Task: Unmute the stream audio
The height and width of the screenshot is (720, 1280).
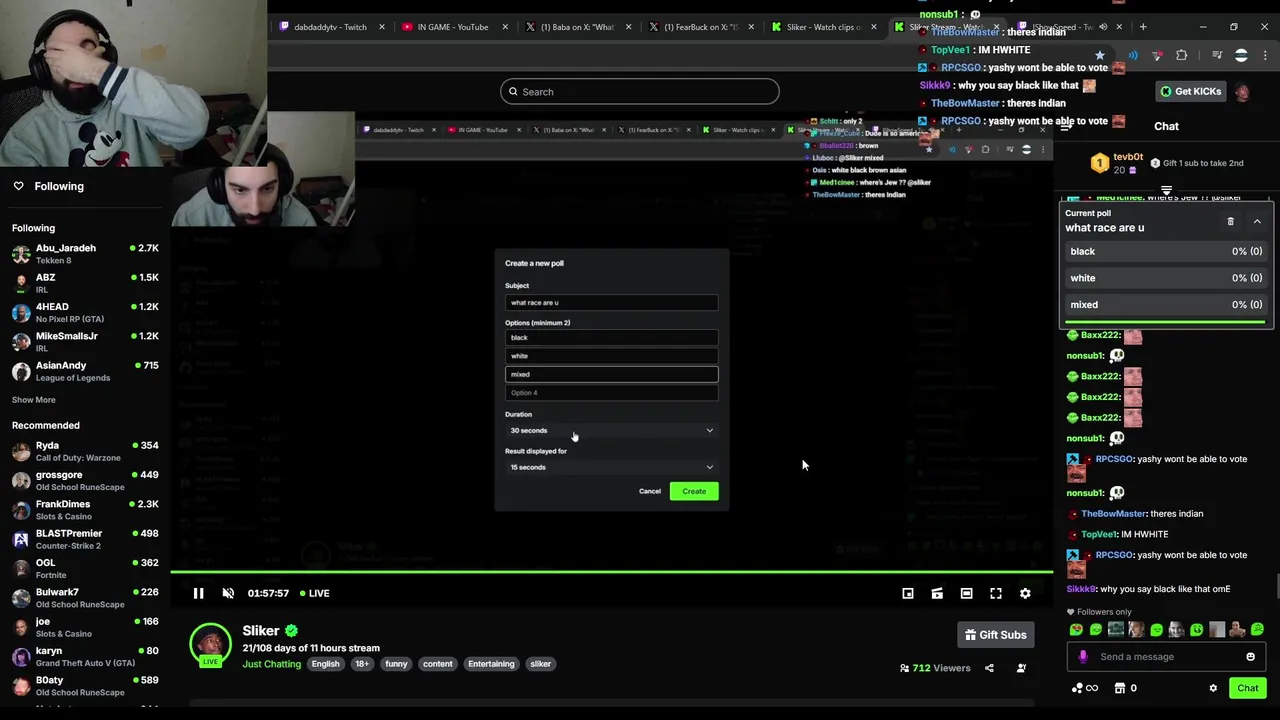Action: 228,593
